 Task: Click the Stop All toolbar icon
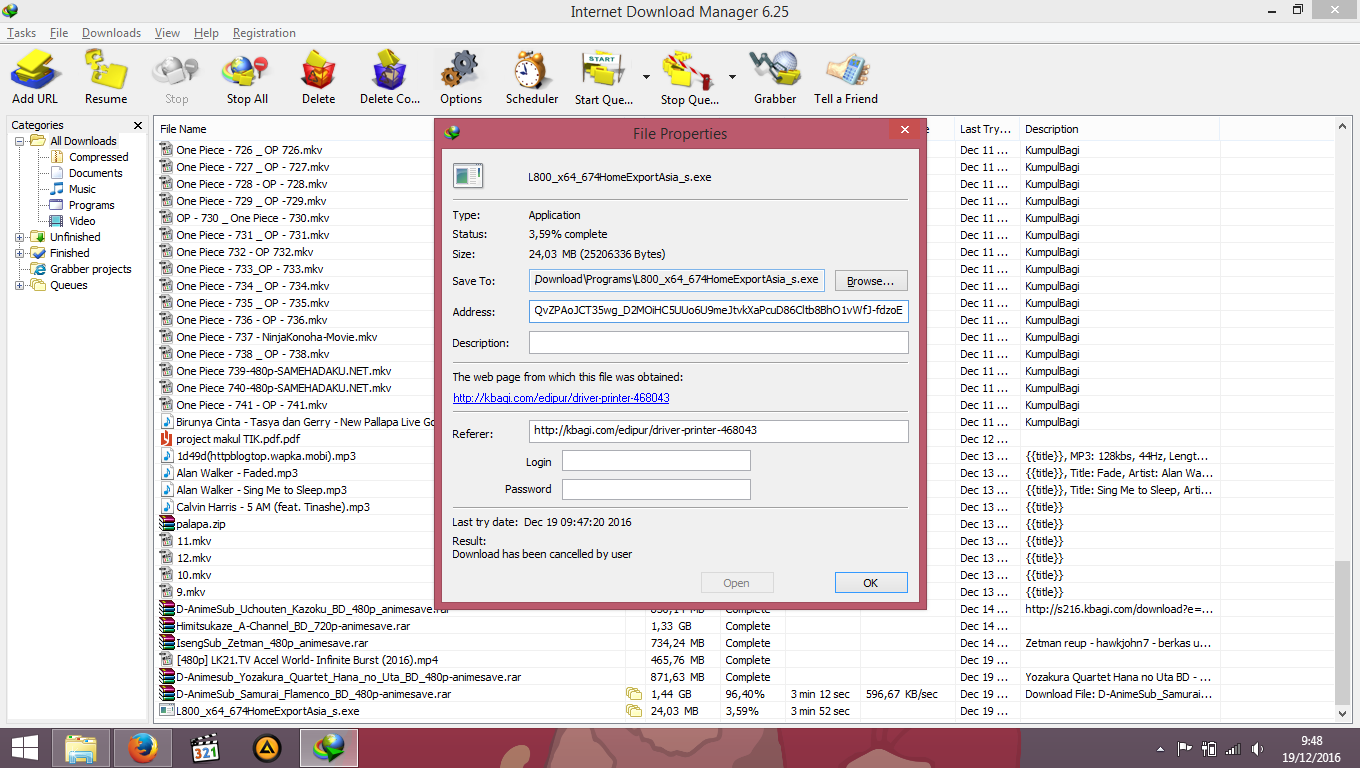246,70
